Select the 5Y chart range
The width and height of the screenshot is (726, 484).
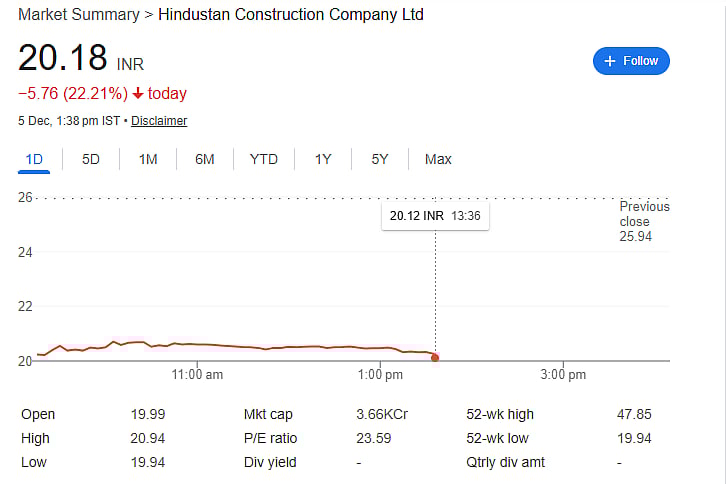tap(380, 159)
